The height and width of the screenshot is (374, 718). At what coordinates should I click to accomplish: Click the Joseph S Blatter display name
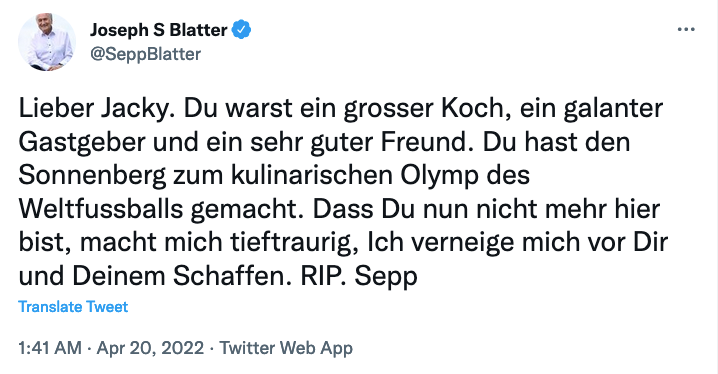158,30
